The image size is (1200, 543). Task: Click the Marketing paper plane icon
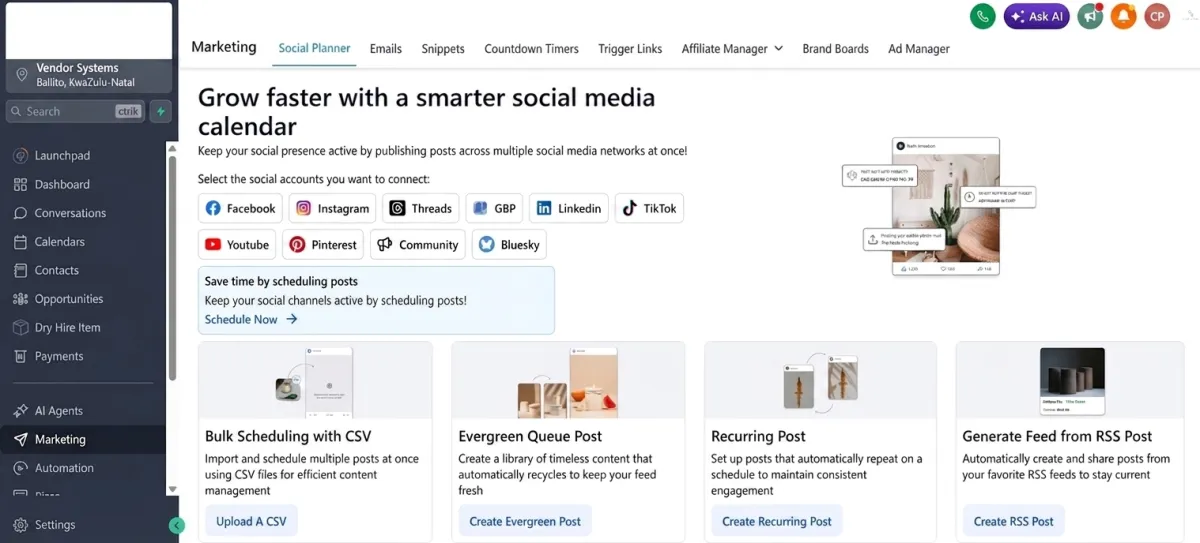[20, 439]
